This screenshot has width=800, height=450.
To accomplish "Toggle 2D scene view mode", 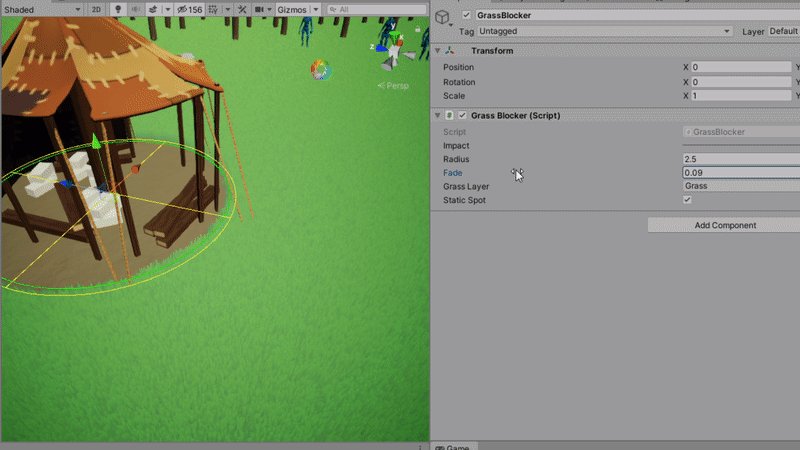I will tap(96, 9).
